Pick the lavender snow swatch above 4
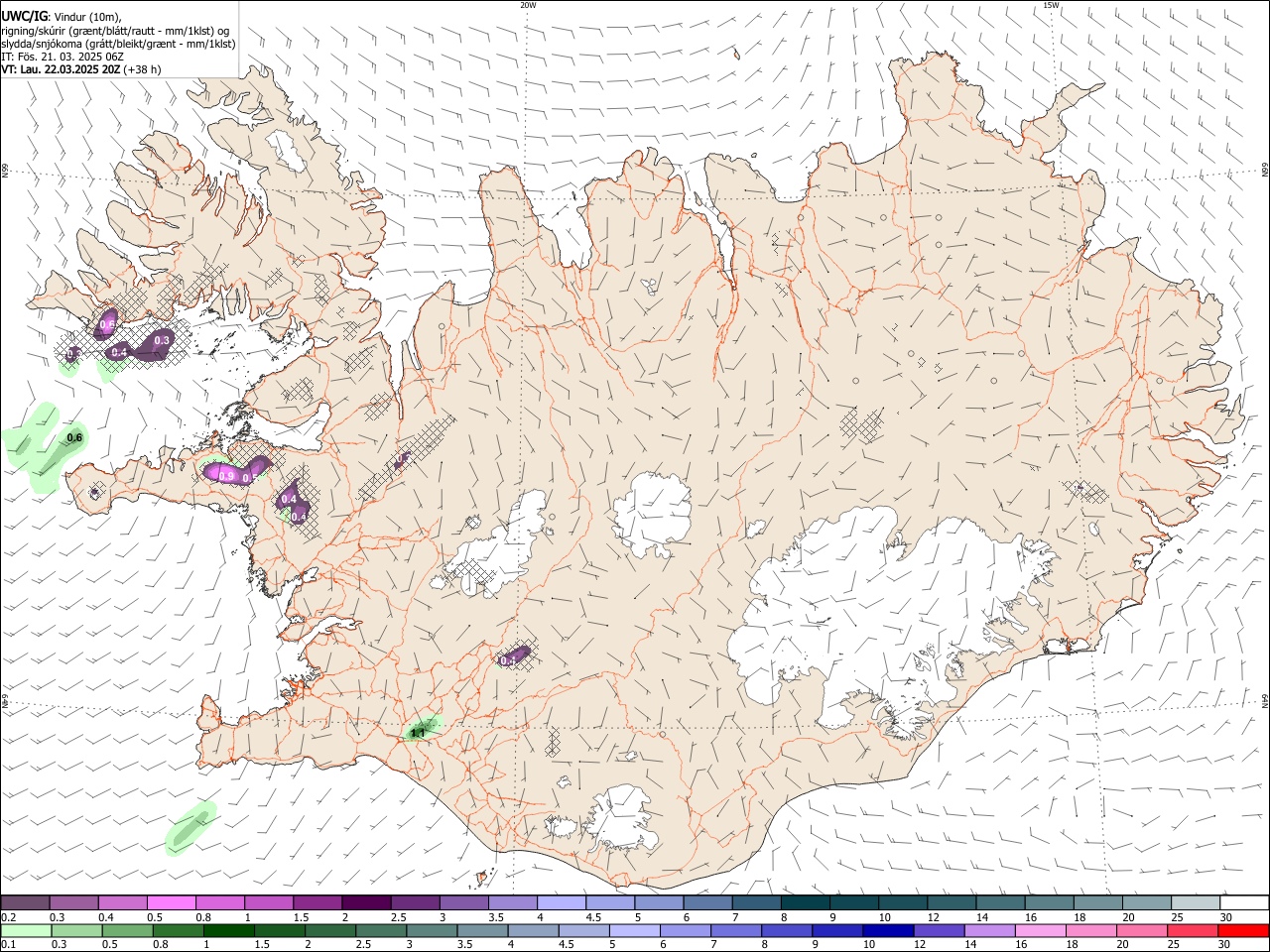Viewport: 1270px width, 952px height. point(561,902)
